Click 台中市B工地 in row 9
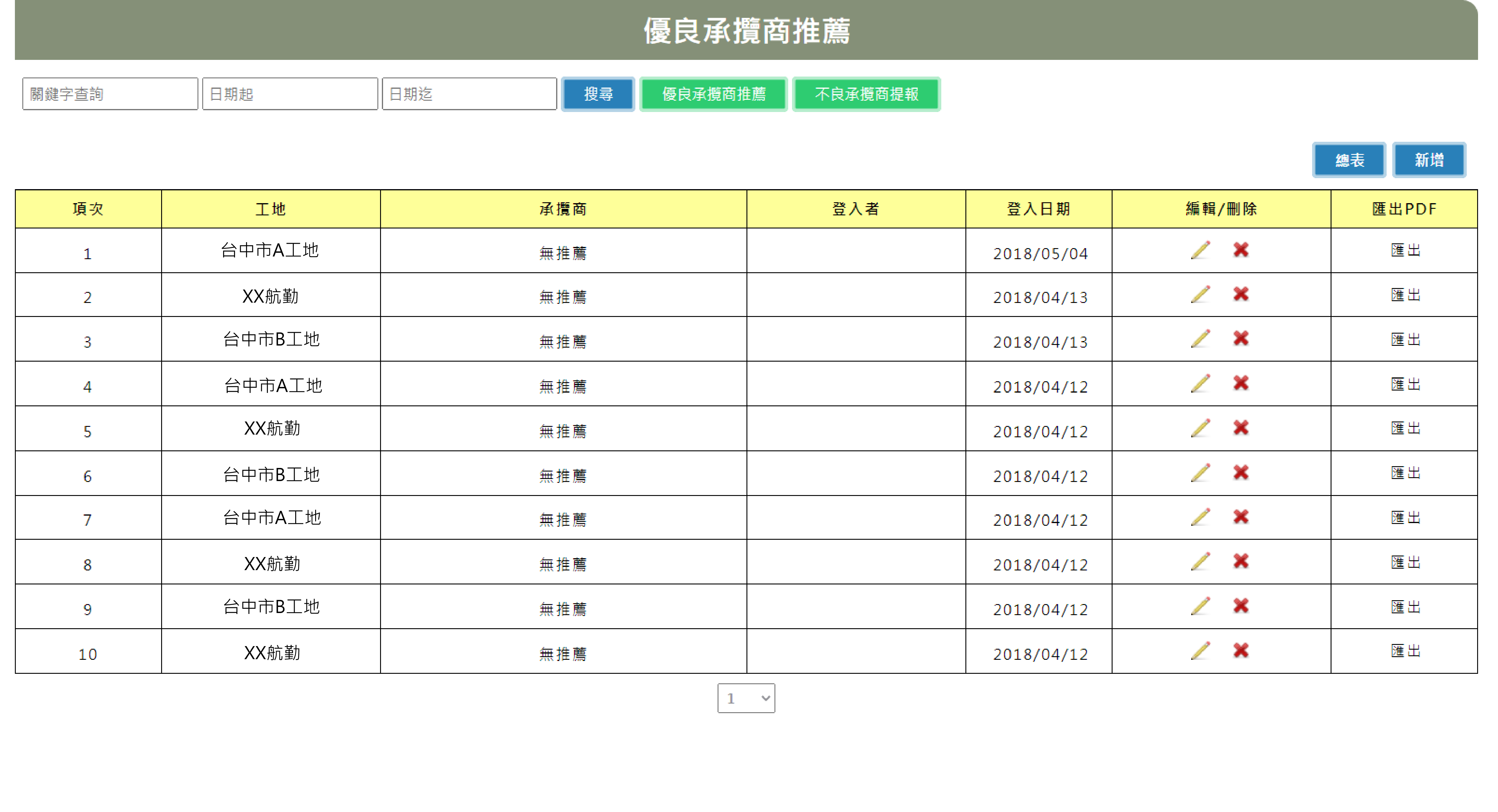Screen dimensions: 1498x812 [272, 607]
